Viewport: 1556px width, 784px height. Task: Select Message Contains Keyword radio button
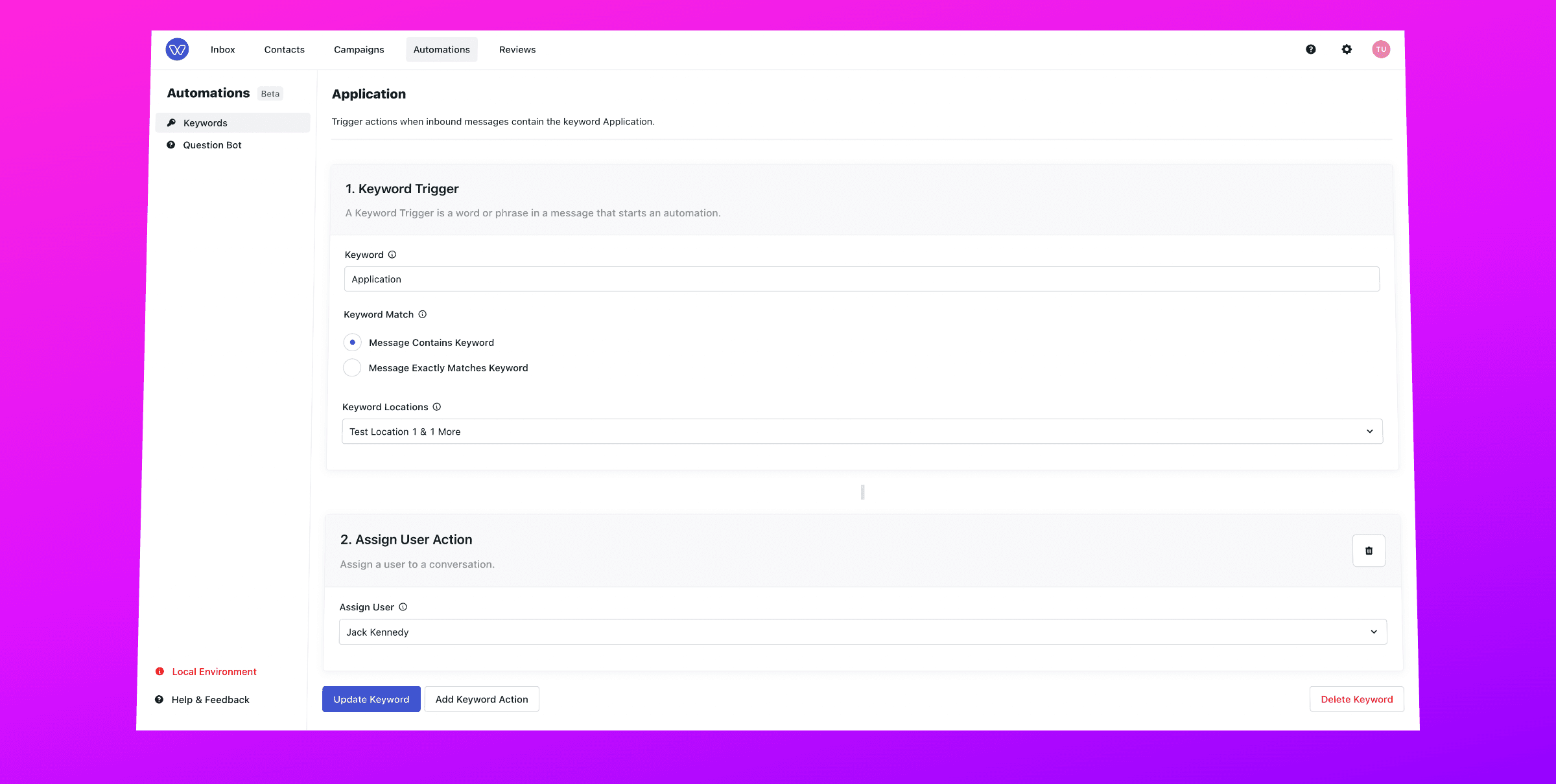pyautogui.click(x=353, y=342)
